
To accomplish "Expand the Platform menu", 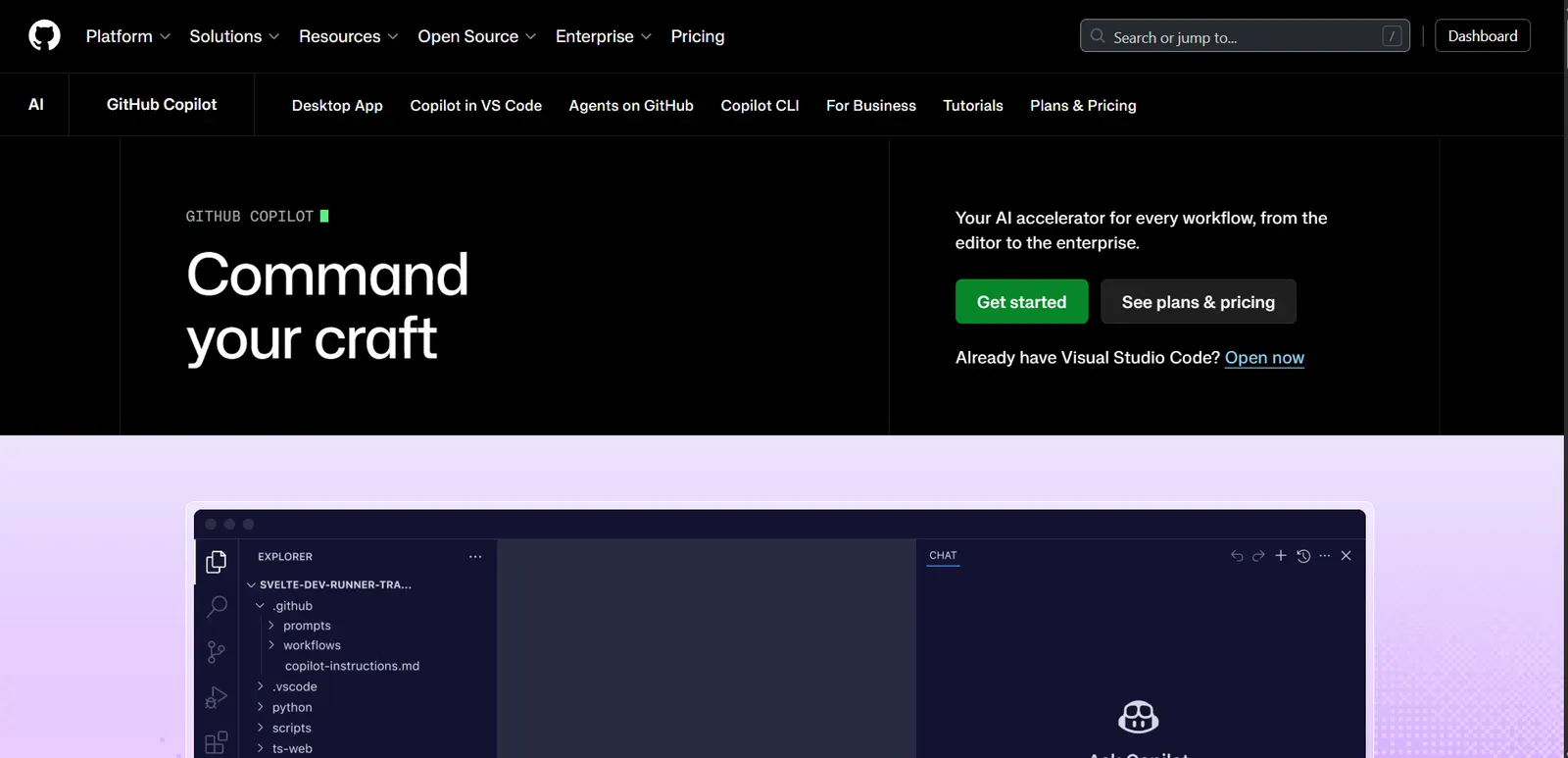I will 128,36.
